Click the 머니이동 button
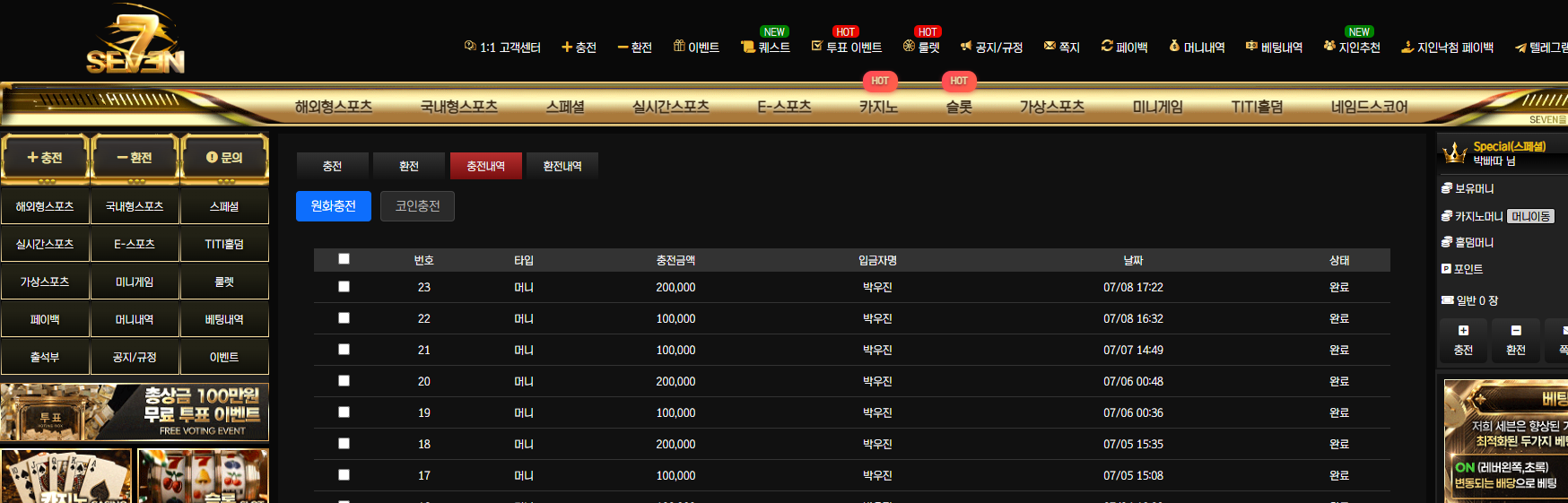The image size is (1568, 503). point(1530,216)
